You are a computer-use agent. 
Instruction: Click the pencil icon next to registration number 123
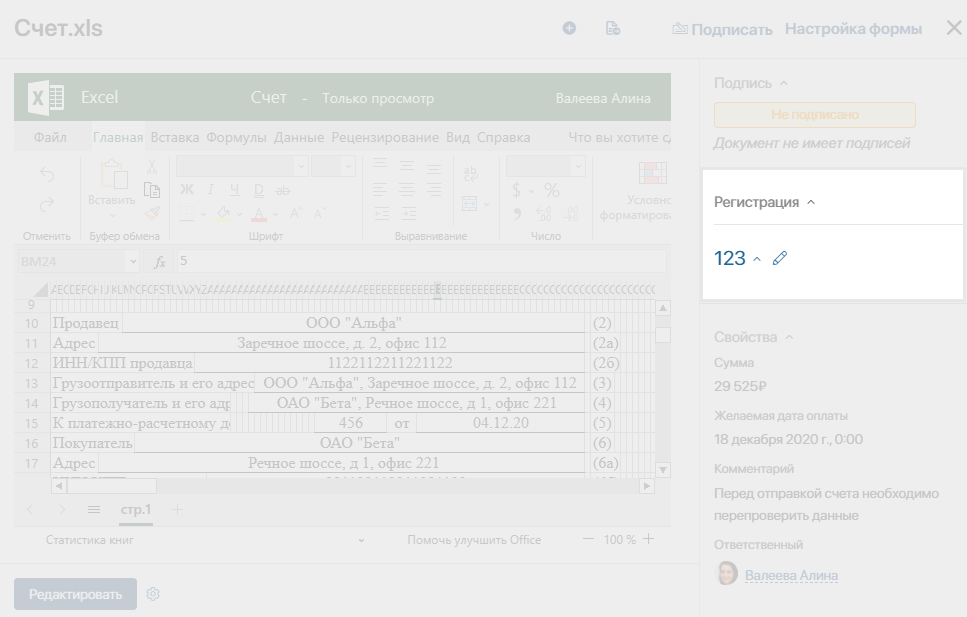780,258
